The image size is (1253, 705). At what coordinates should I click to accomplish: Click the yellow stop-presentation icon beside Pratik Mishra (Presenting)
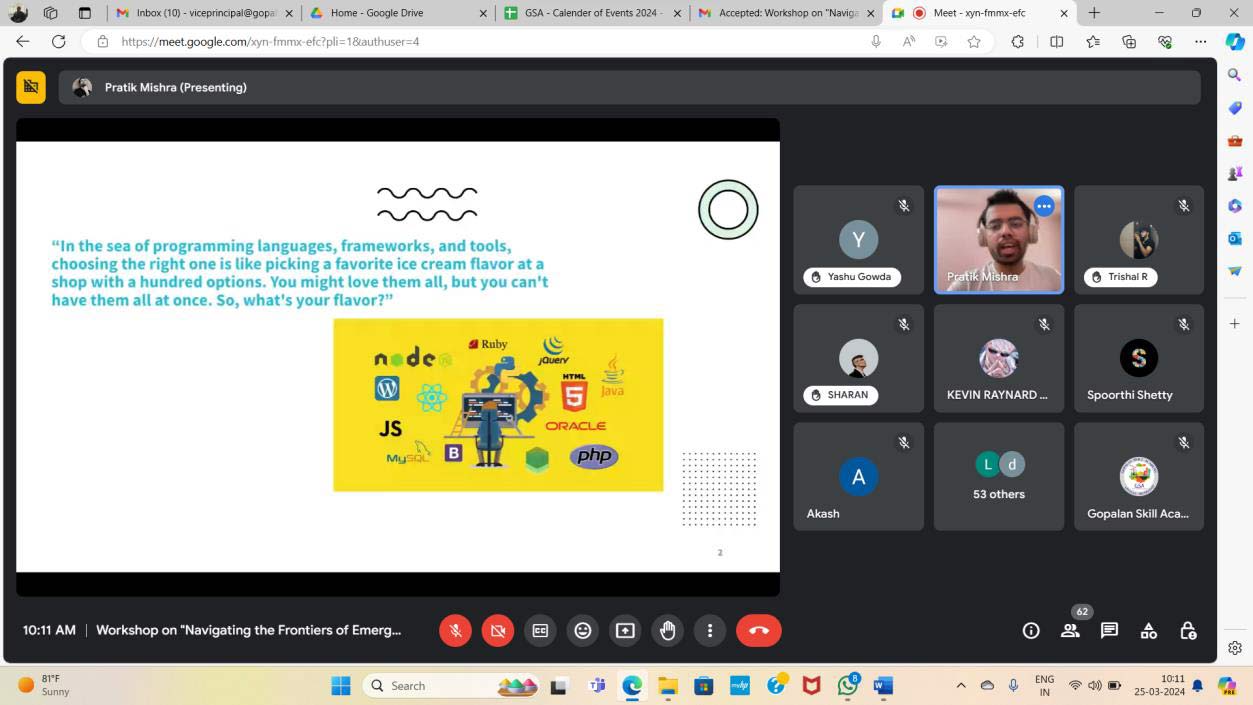[31, 87]
